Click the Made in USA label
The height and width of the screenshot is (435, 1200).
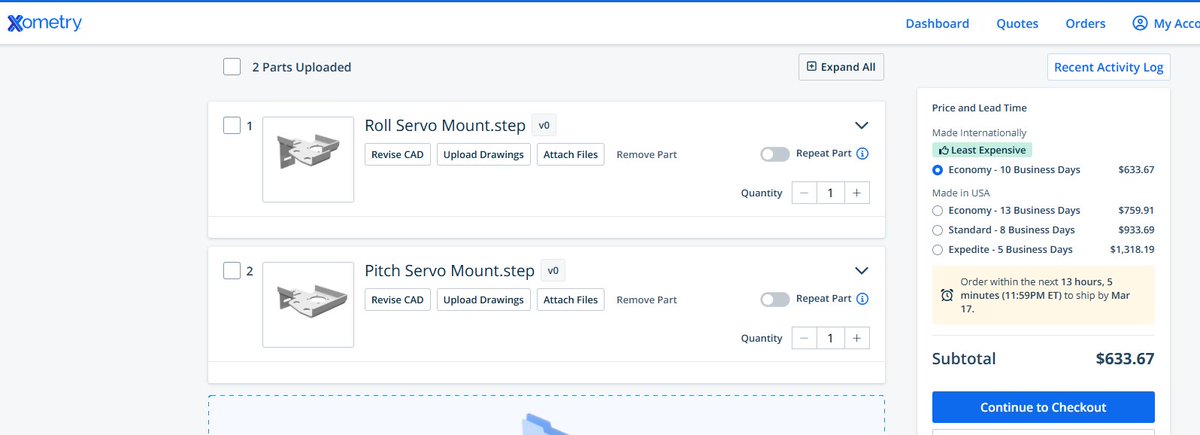[x=963, y=192]
